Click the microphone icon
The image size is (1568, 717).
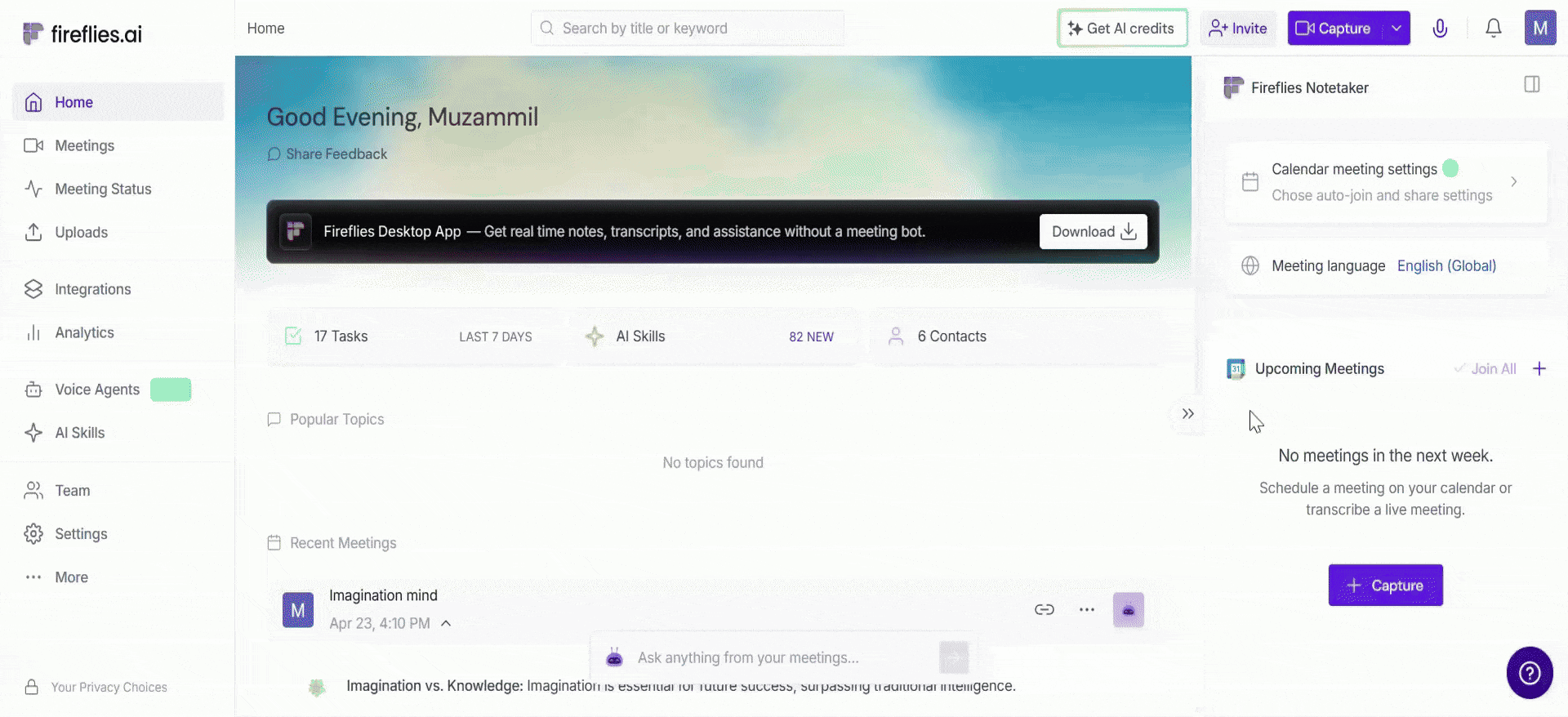click(x=1440, y=29)
